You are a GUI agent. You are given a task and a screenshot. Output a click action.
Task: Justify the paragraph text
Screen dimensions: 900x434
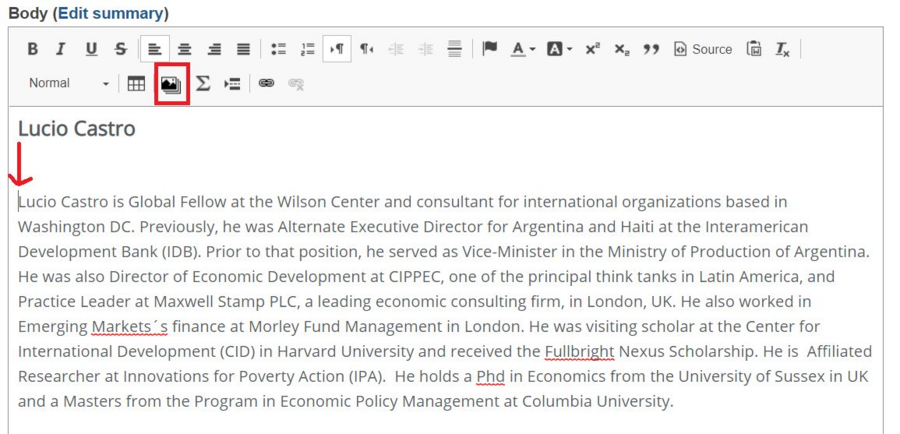tap(243, 49)
